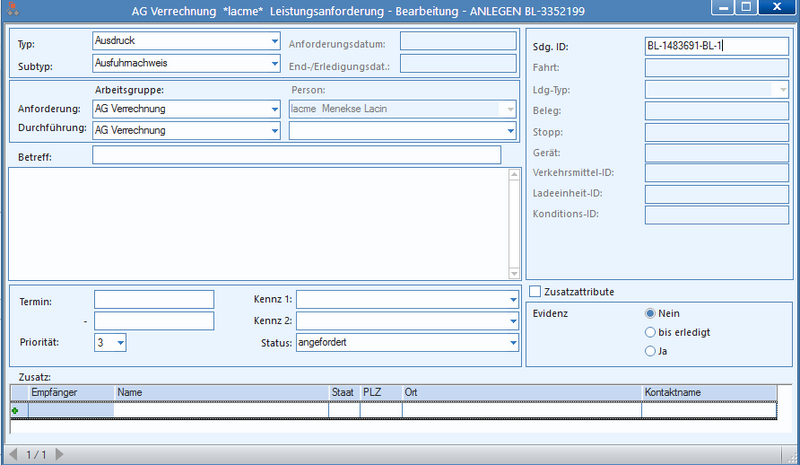Click the Beleg field
800x465 pixels.
pyautogui.click(x=716, y=111)
